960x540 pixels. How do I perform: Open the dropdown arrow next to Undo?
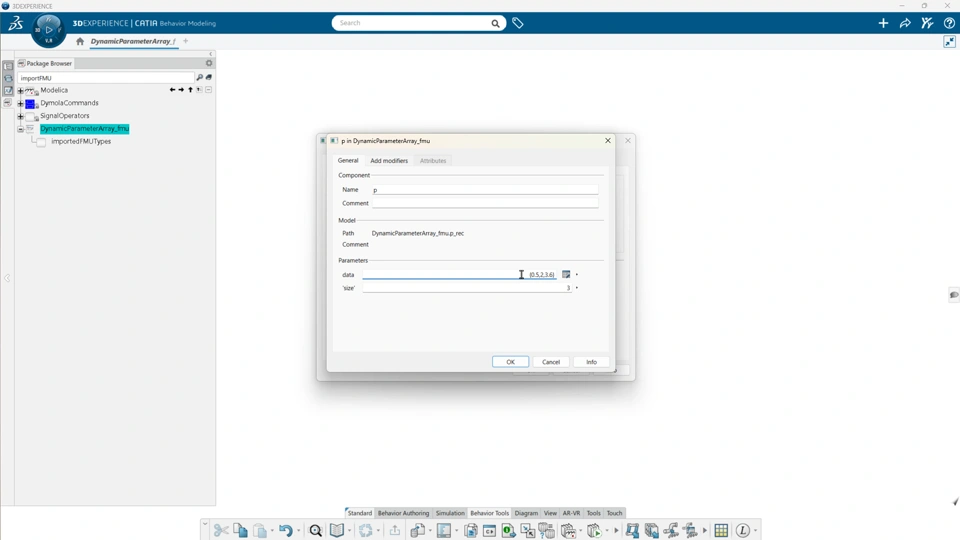coord(298,531)
